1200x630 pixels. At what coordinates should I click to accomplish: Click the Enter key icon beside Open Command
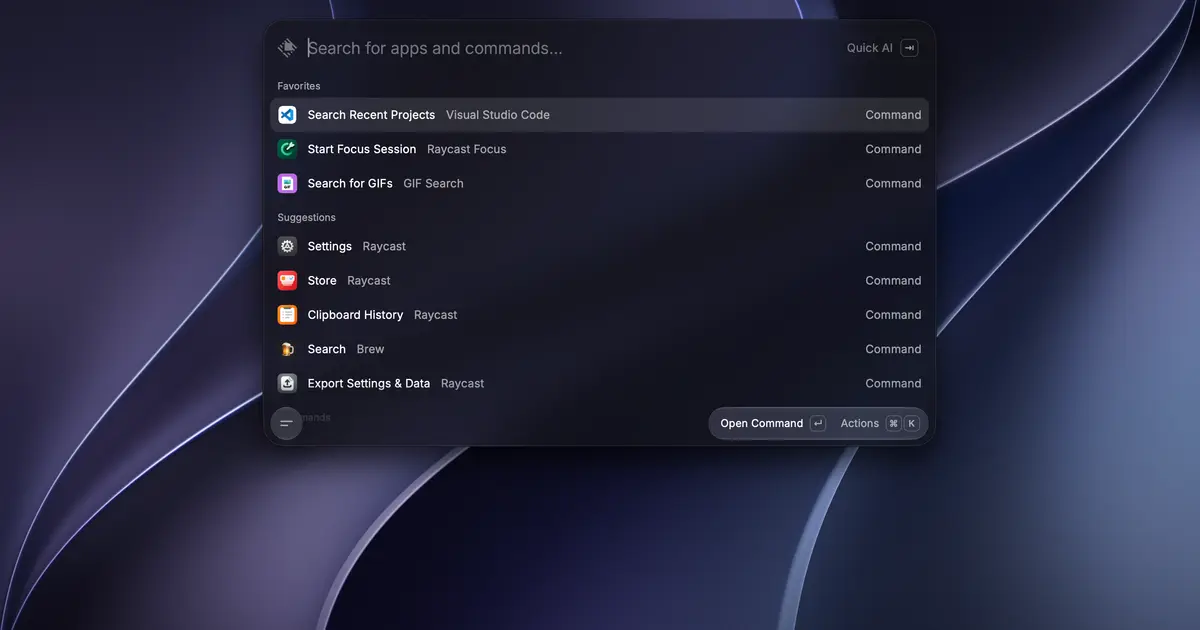(x=818, y=423)
